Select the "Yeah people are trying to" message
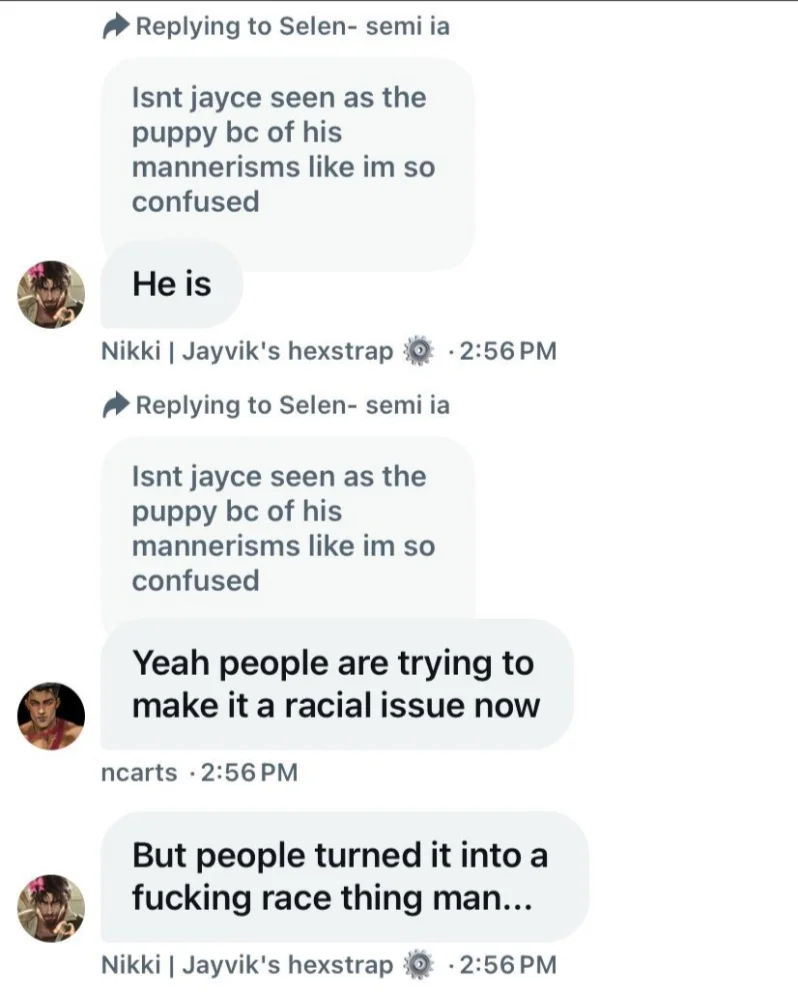 337,685
